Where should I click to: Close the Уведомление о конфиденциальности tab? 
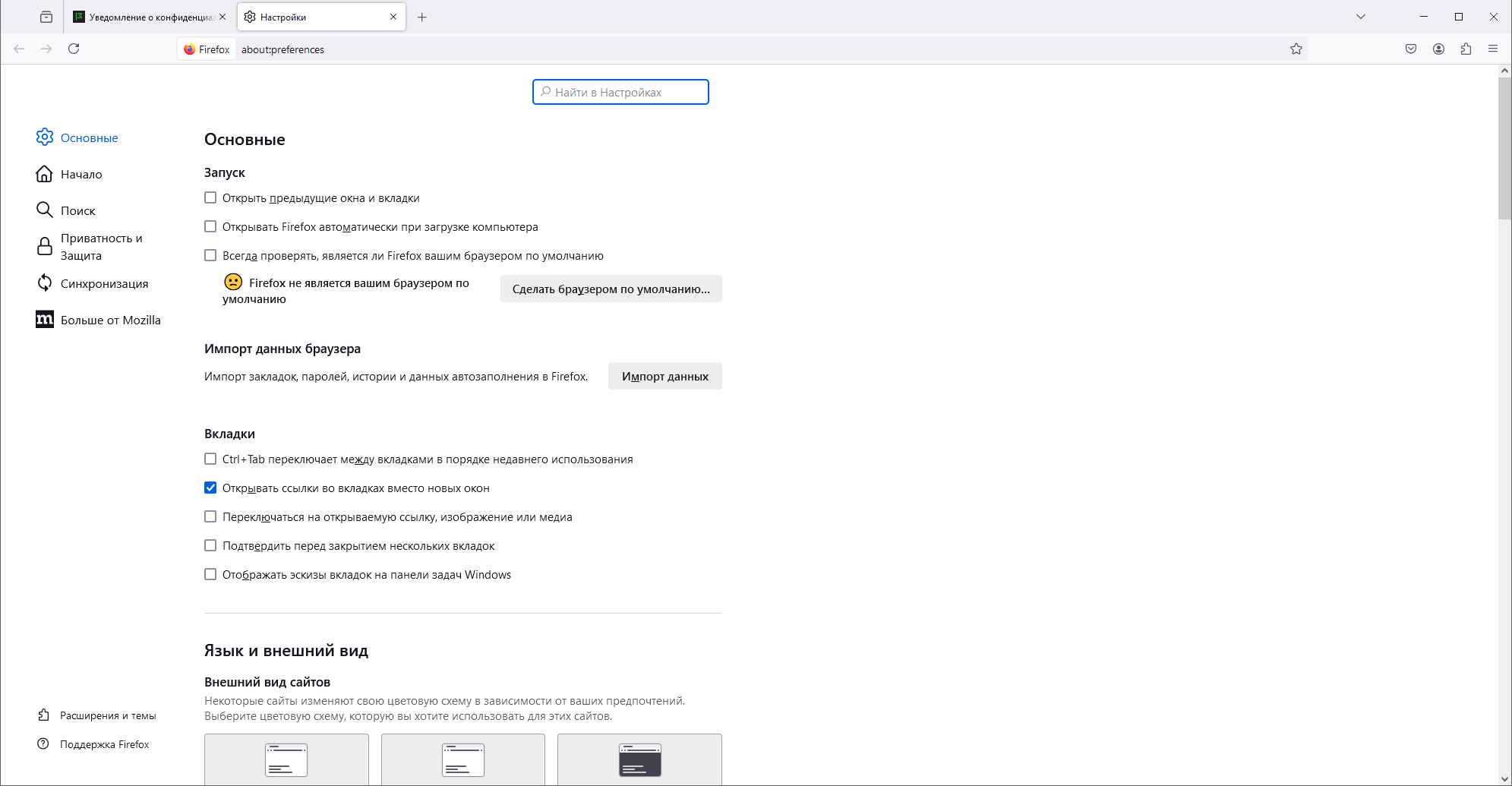[223, 17]
